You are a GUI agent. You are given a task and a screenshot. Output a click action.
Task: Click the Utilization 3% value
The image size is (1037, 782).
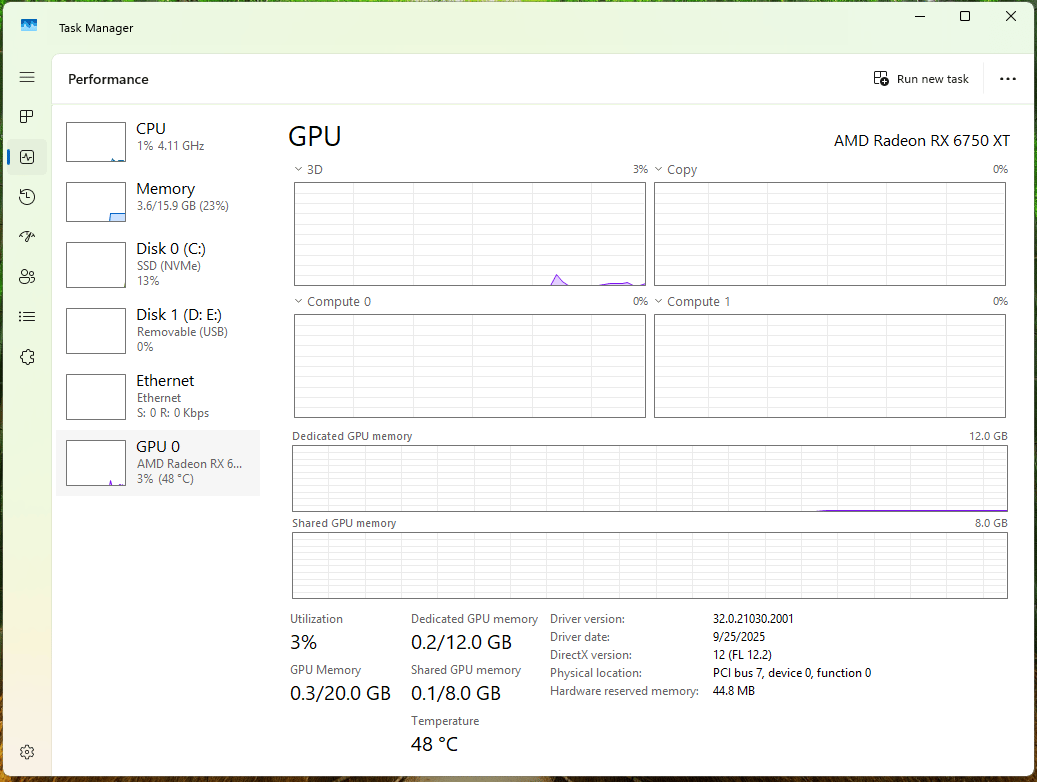click(304, 642)
